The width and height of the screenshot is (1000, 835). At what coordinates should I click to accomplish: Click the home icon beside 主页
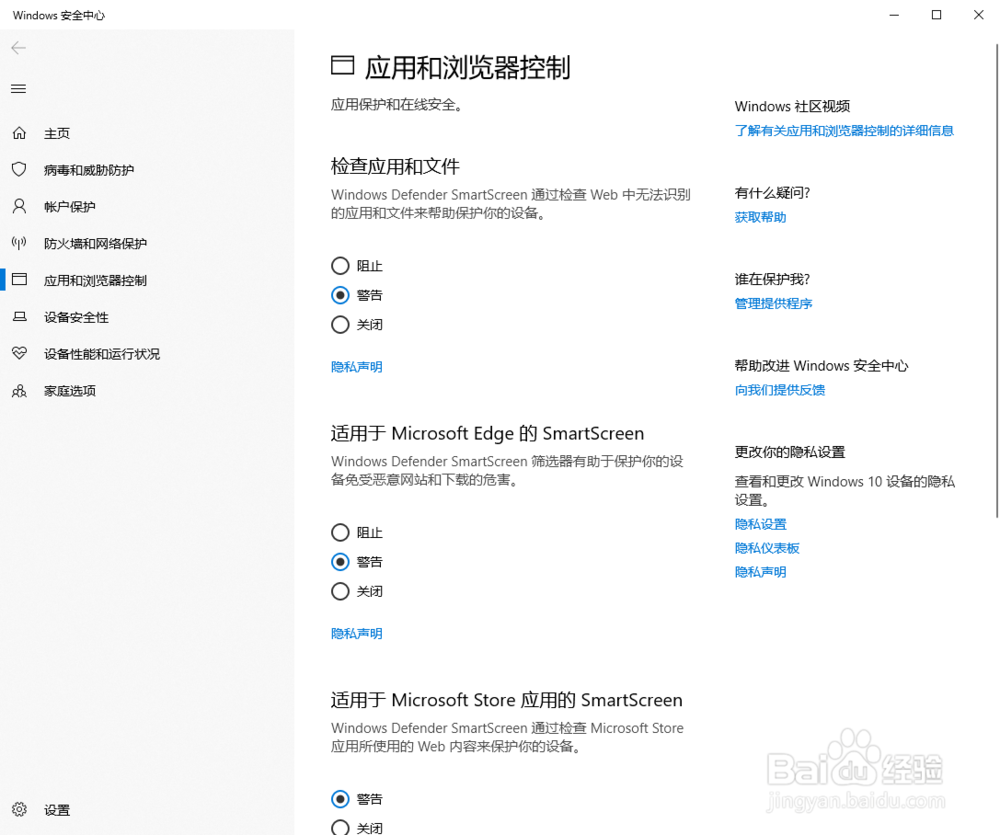[20, 133]
